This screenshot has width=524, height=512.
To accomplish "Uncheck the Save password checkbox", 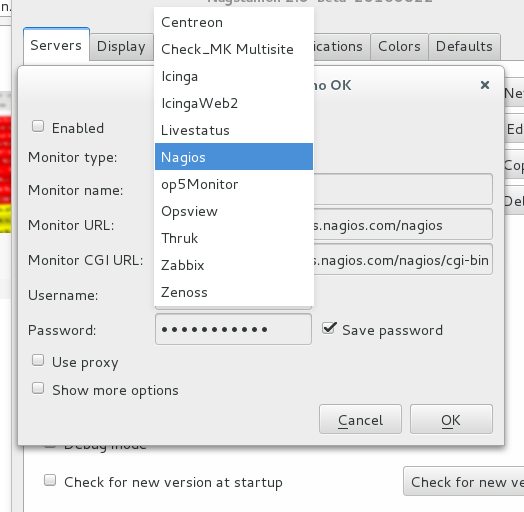I will coord(329,328).
